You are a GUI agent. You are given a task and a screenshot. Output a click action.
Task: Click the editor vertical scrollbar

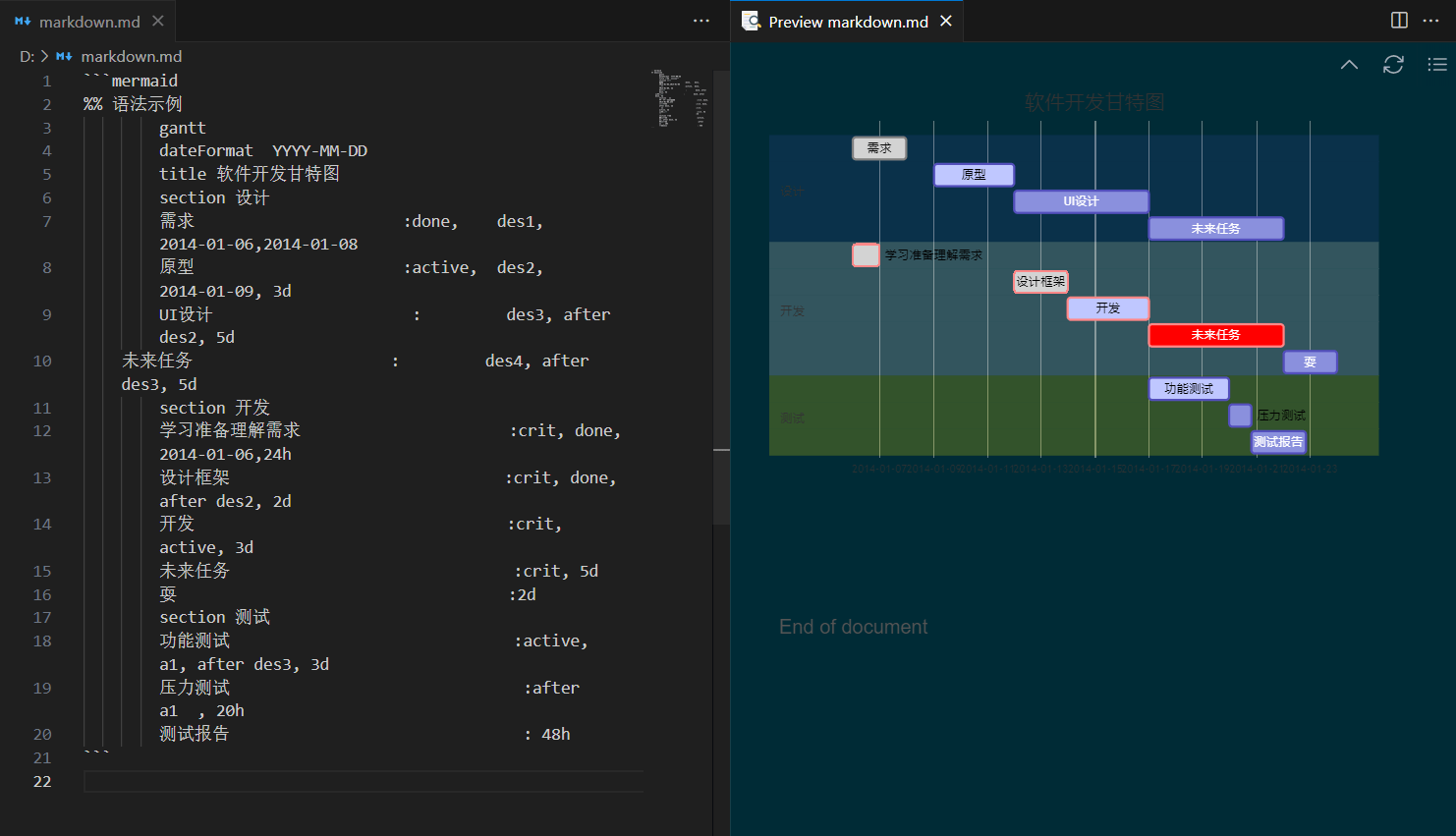[721, 295]
